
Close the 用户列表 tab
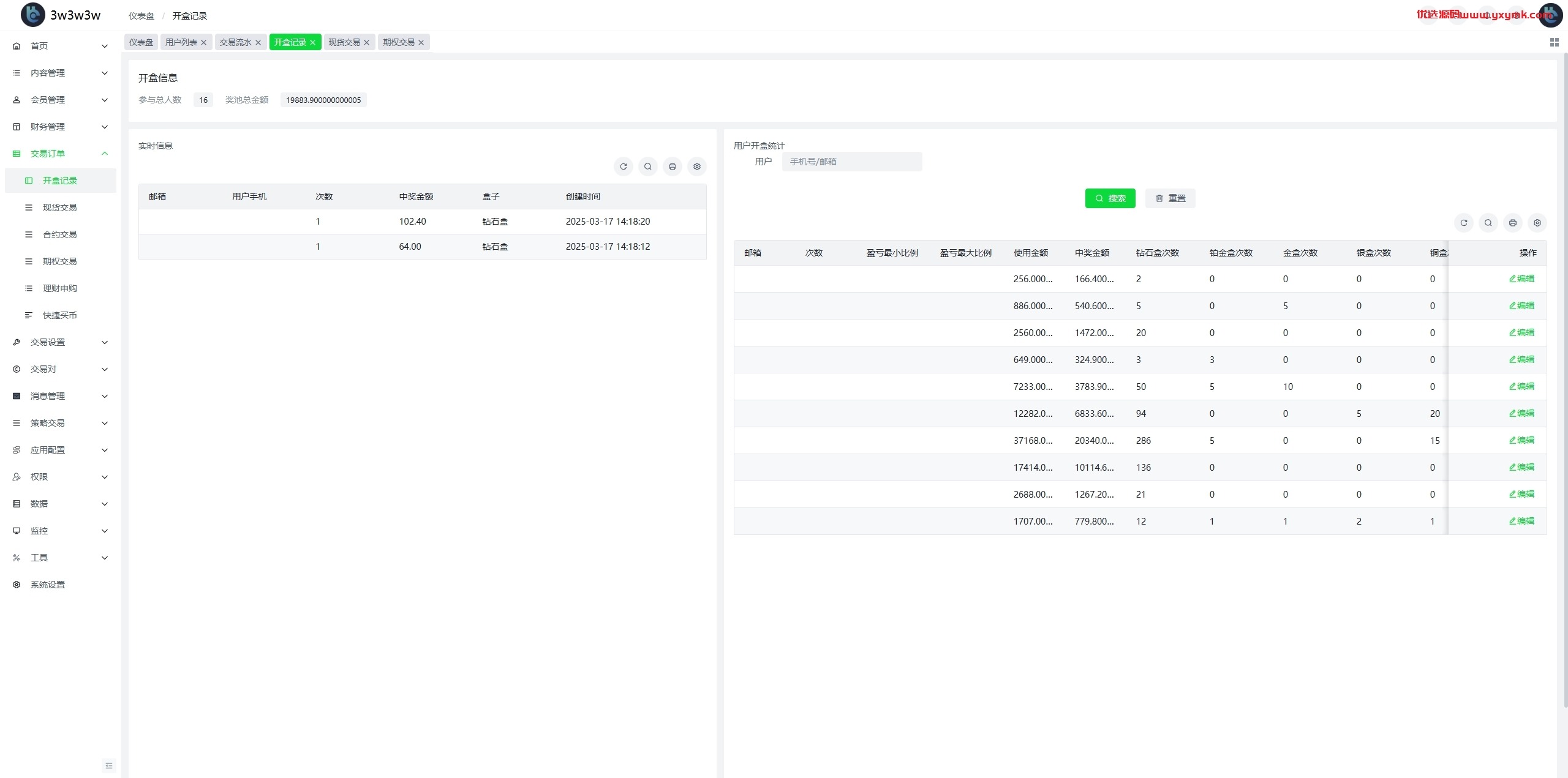(203, 42)
